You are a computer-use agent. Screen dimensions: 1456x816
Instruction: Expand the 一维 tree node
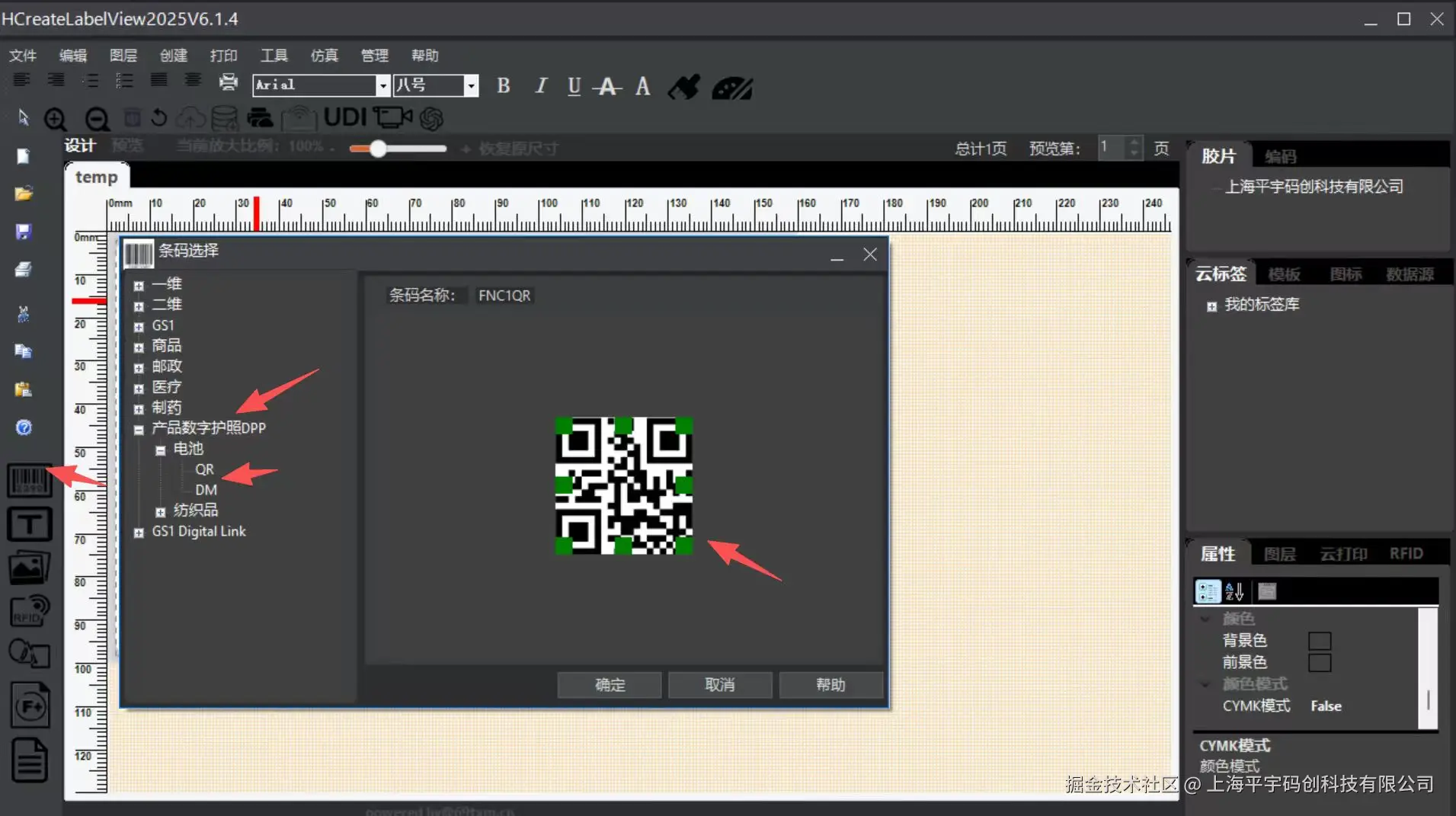click(x=139, y=286)
